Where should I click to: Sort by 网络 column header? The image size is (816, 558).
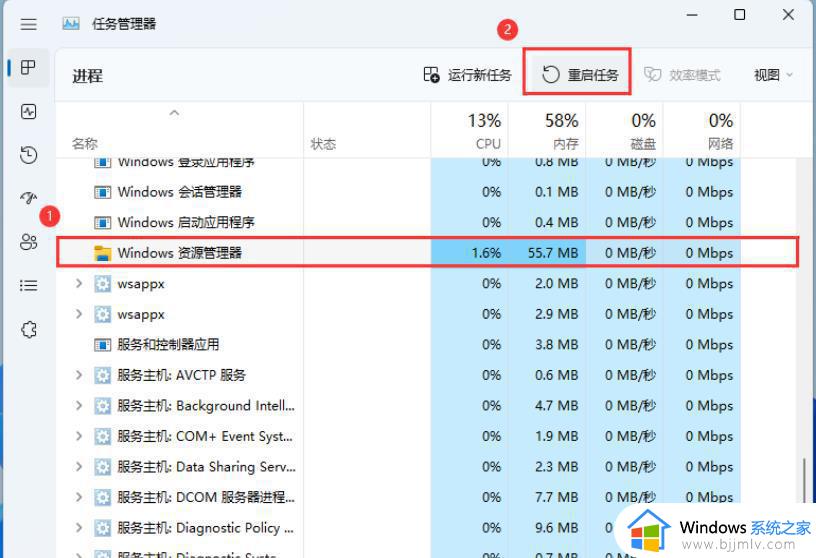coord(702,130)
